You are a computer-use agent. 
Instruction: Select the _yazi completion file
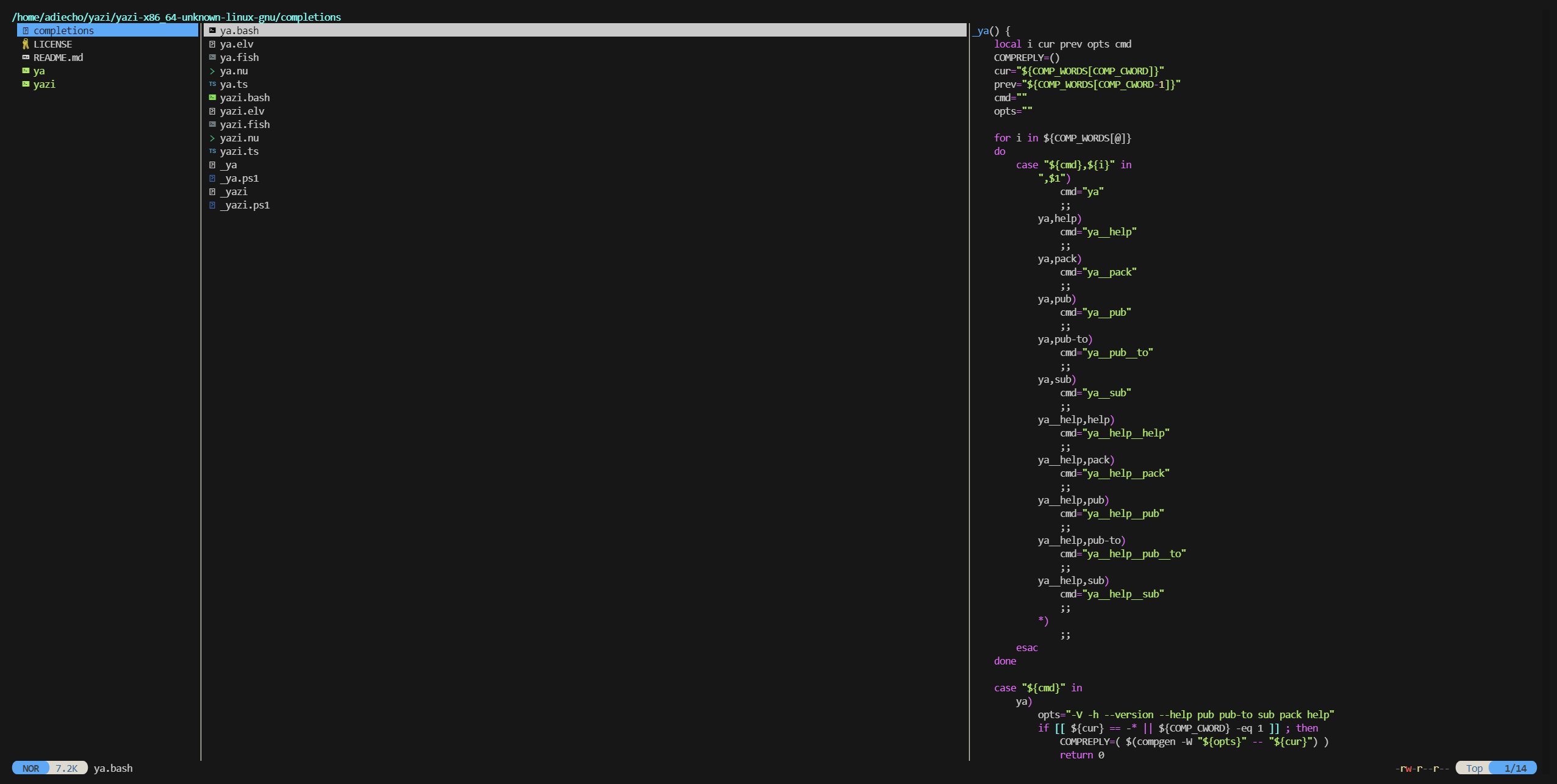point(234,191)
